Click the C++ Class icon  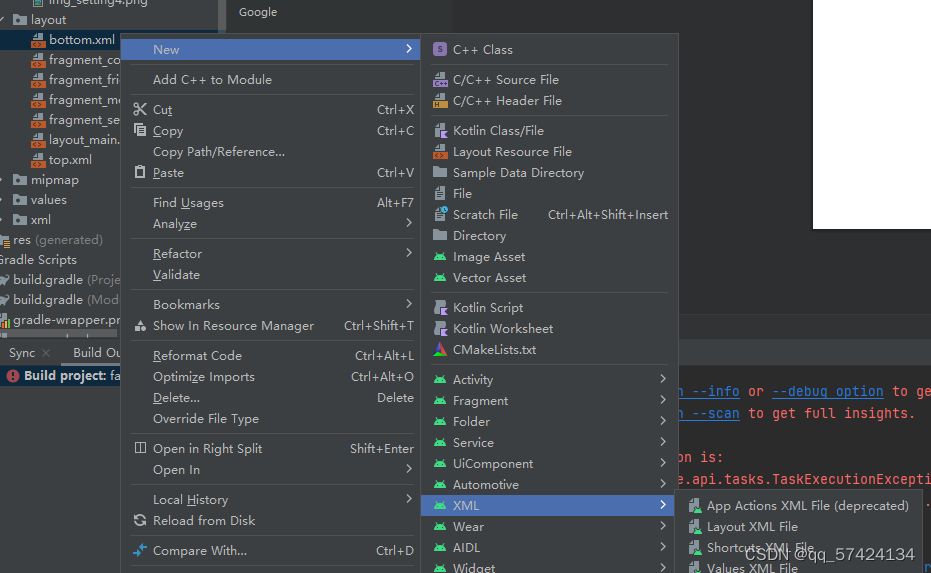439,49
